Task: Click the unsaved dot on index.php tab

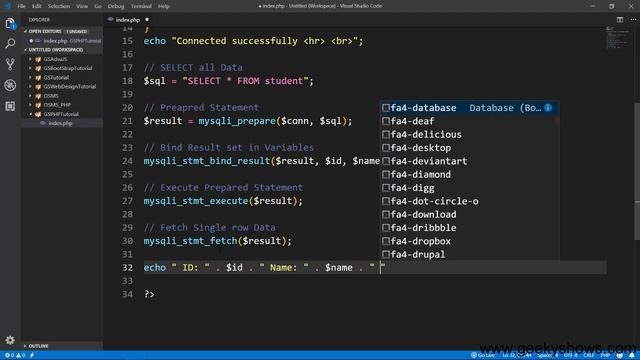Action: [x=147, y=20]
